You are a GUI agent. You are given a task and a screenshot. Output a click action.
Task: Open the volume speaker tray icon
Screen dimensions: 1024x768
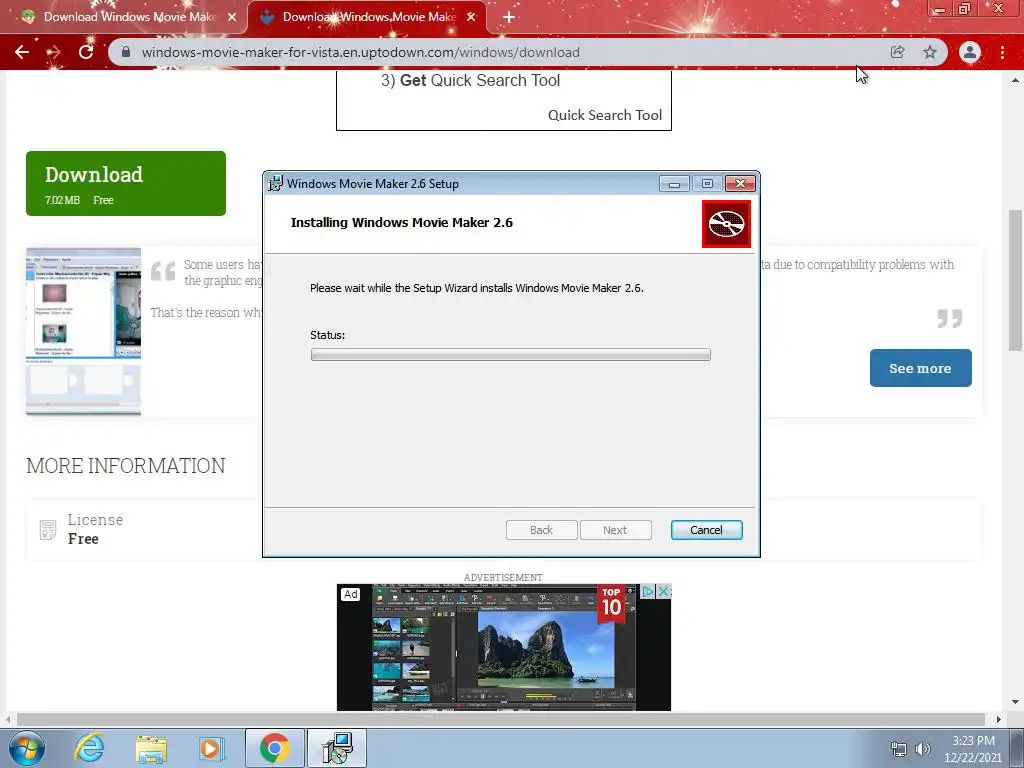click(923, 749)
